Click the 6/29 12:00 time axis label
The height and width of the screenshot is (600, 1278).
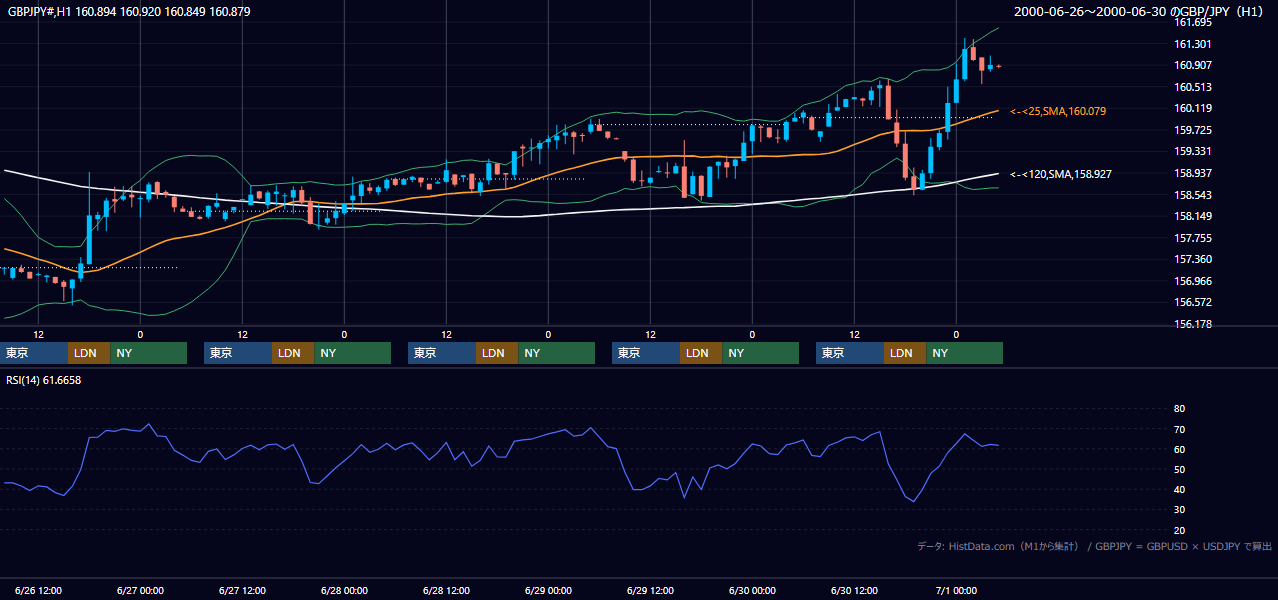(650, 591)
